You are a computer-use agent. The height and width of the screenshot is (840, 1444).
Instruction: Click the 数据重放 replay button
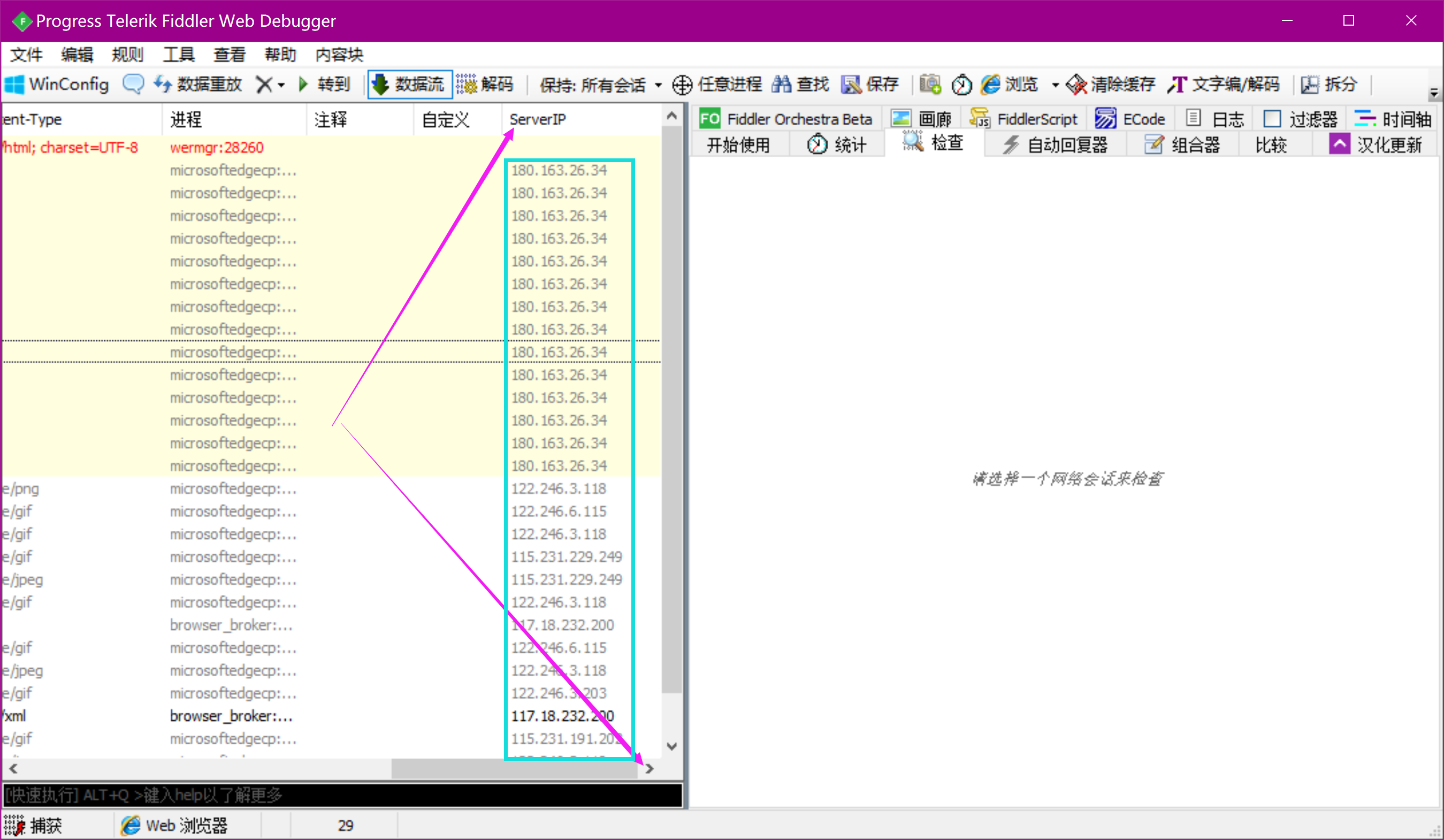pos(198,84)
